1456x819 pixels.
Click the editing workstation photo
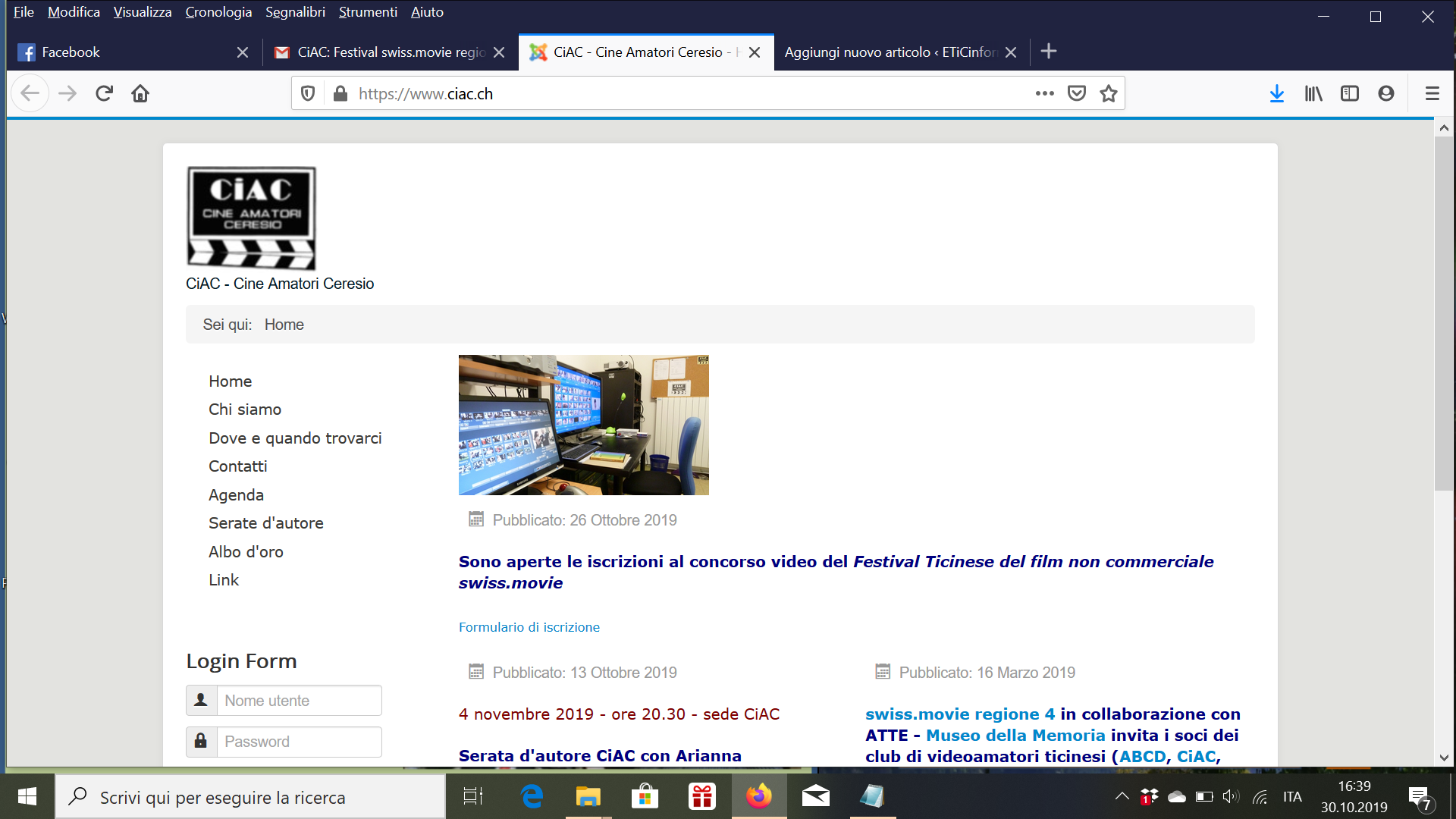584,425
